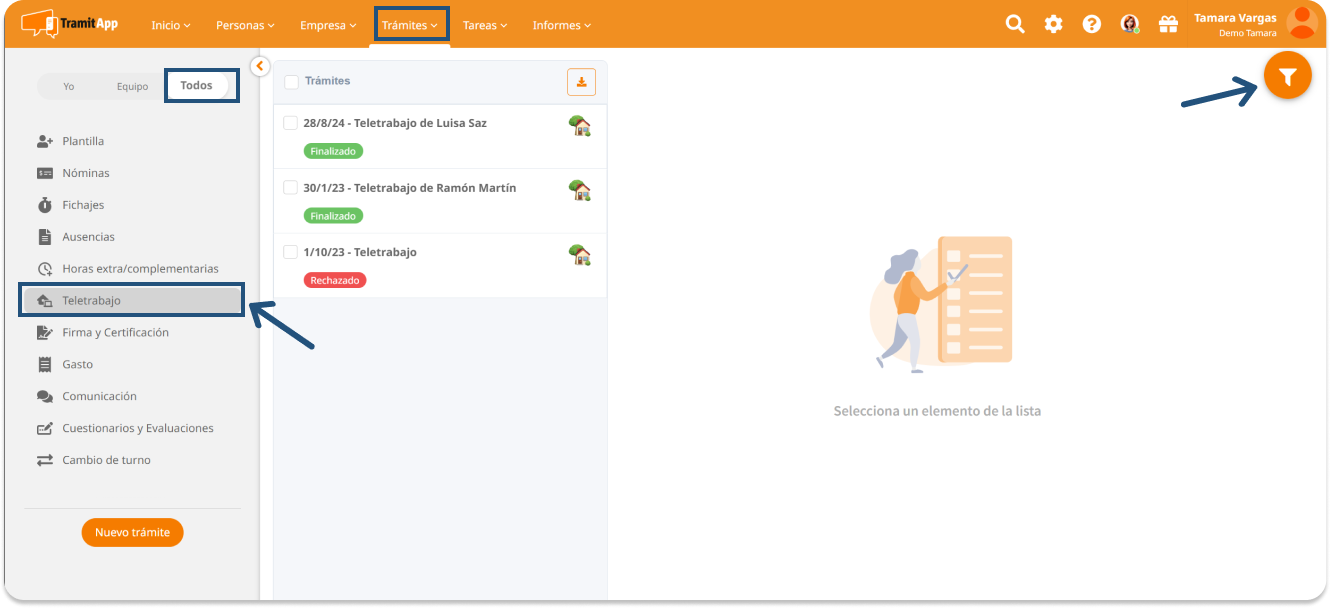Screen dimensions: 1331x608
Task: Check the Teletrabajo de Luisa Saz box
Action: coord(291,123)
